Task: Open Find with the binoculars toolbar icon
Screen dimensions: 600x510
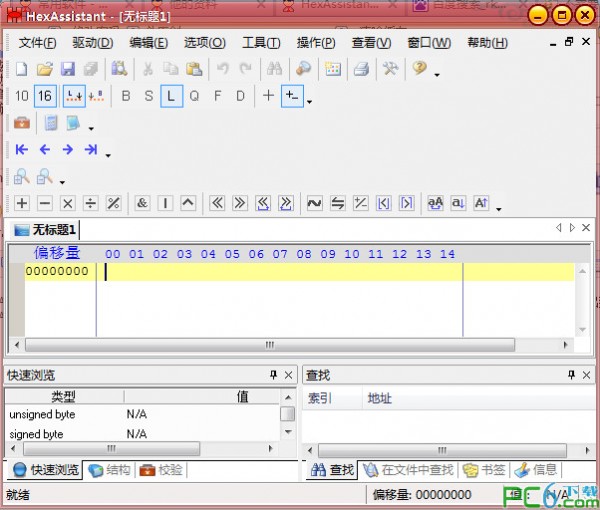Action: [274, 69]
